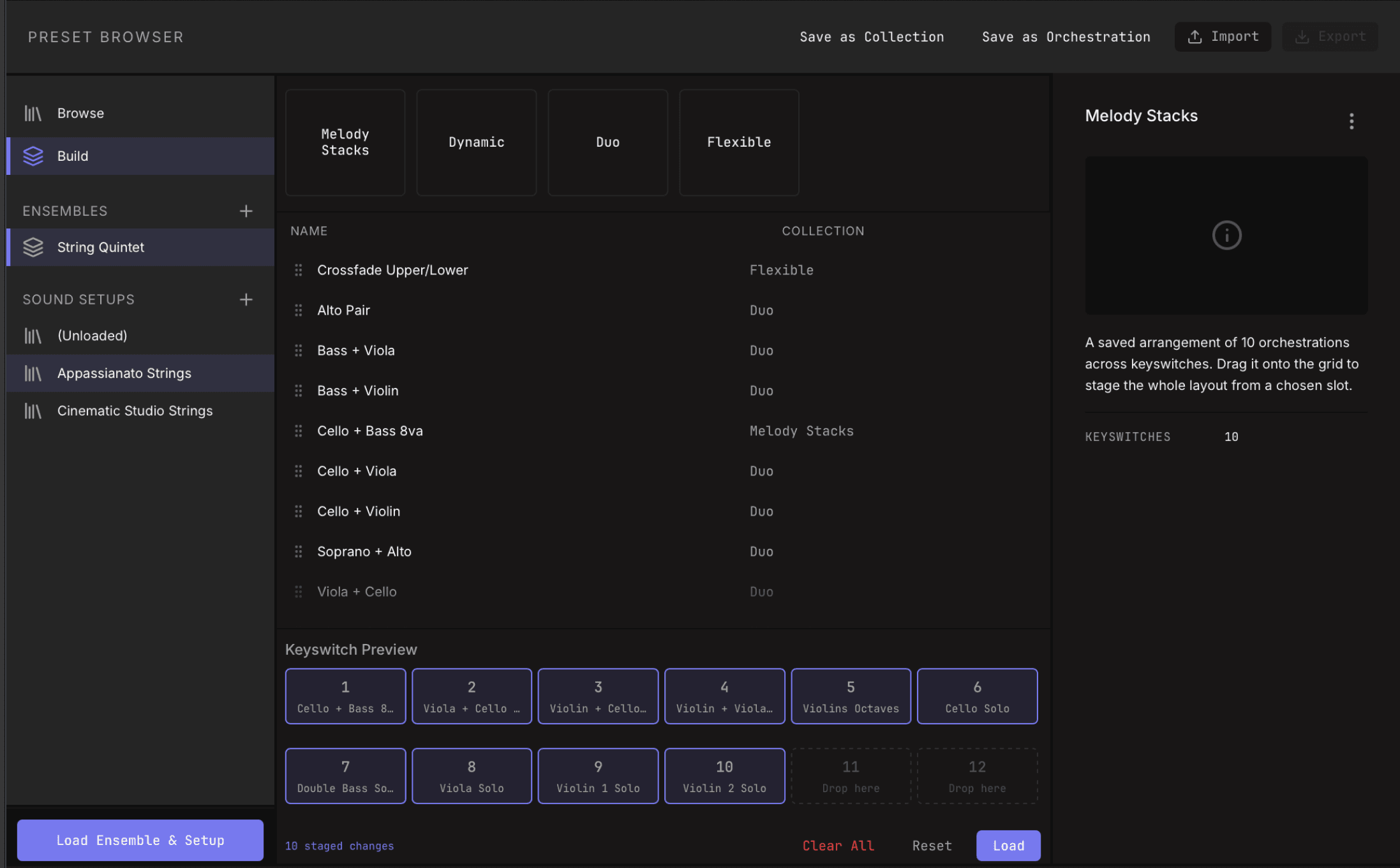
Task: Click the Import upload icon
Action: pos(1195,37)
